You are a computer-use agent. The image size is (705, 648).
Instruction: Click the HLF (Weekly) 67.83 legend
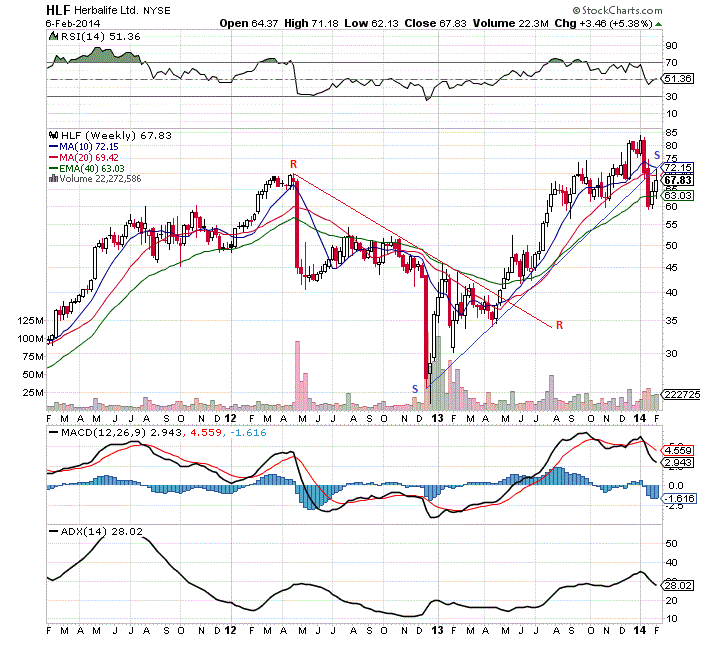click(116, 135)
